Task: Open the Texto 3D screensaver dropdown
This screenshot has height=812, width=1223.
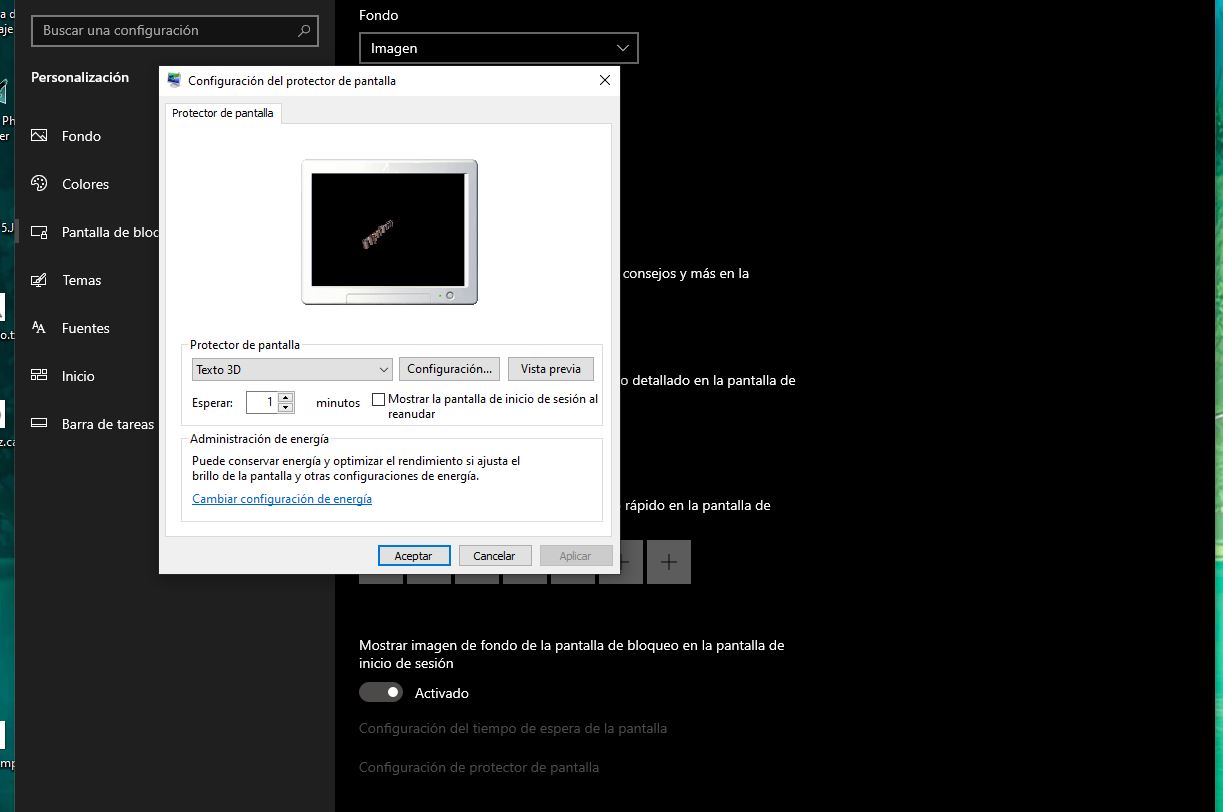Action: pos(292,369)
